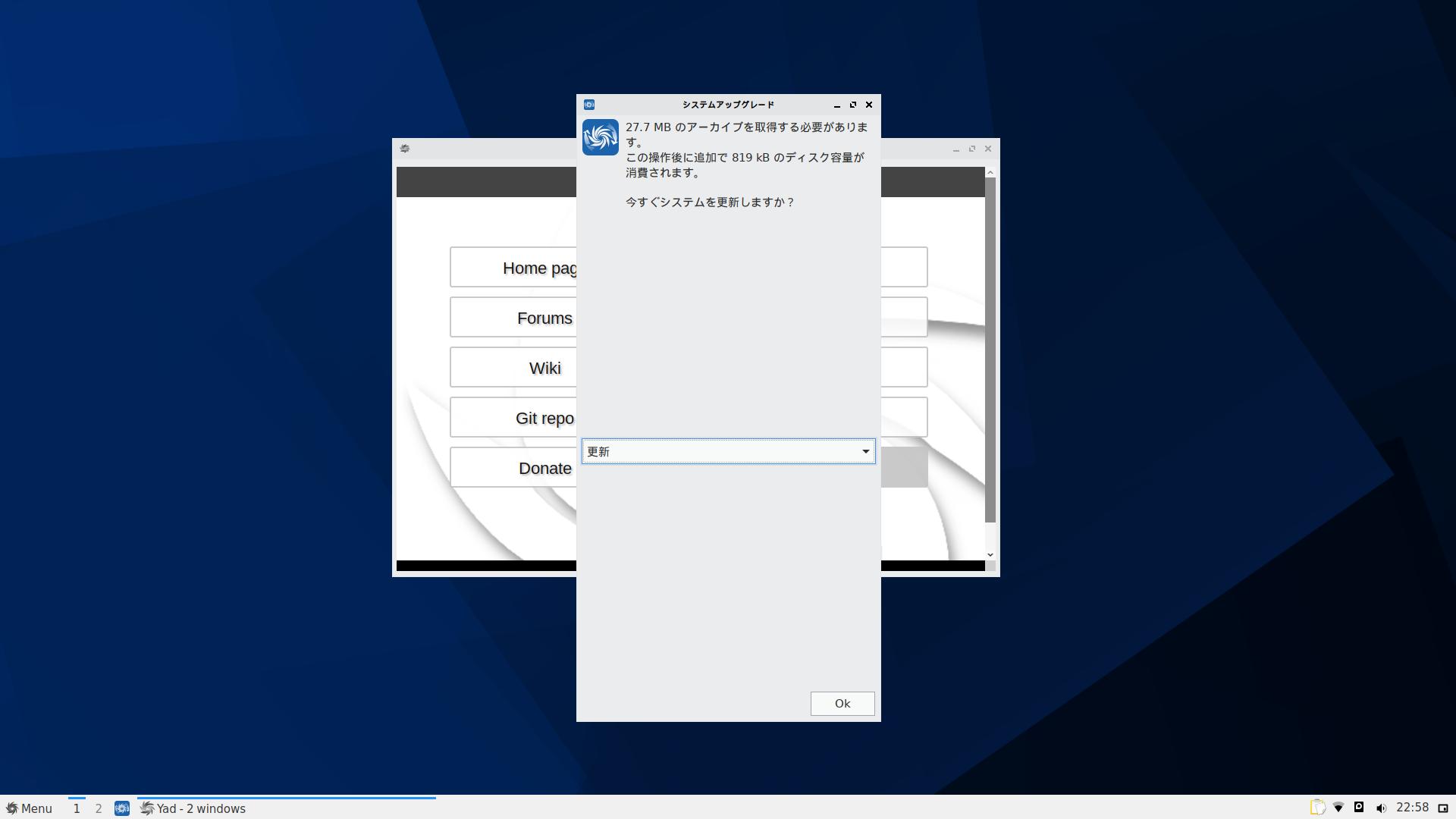1456x819 pixels.
Task: Click the Git repo button
Action: [x=513, y=418]
